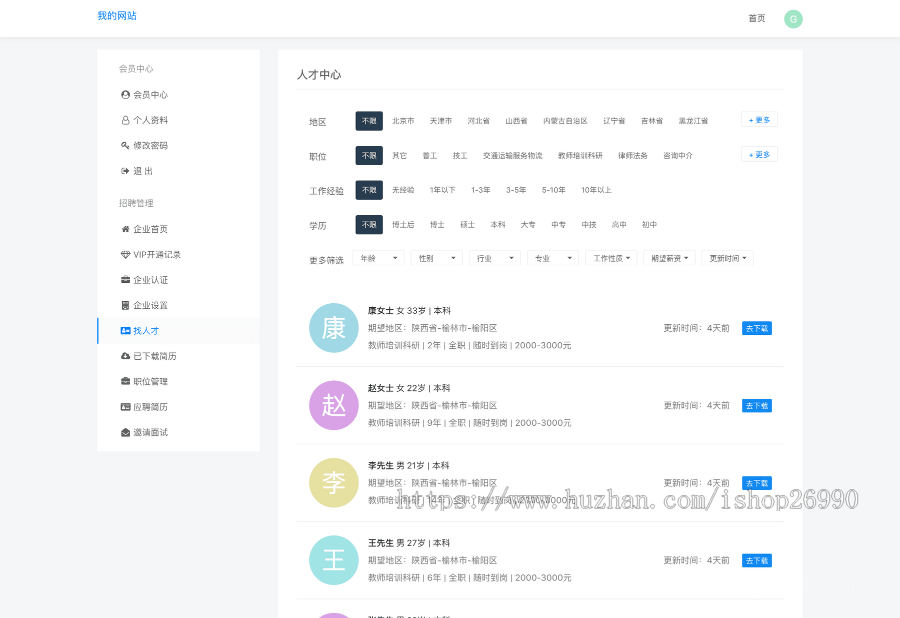Filter position by 交通运输服务物流
This screenshot has height=618, width=900.
pyautogui.click(x=513, y=156)
